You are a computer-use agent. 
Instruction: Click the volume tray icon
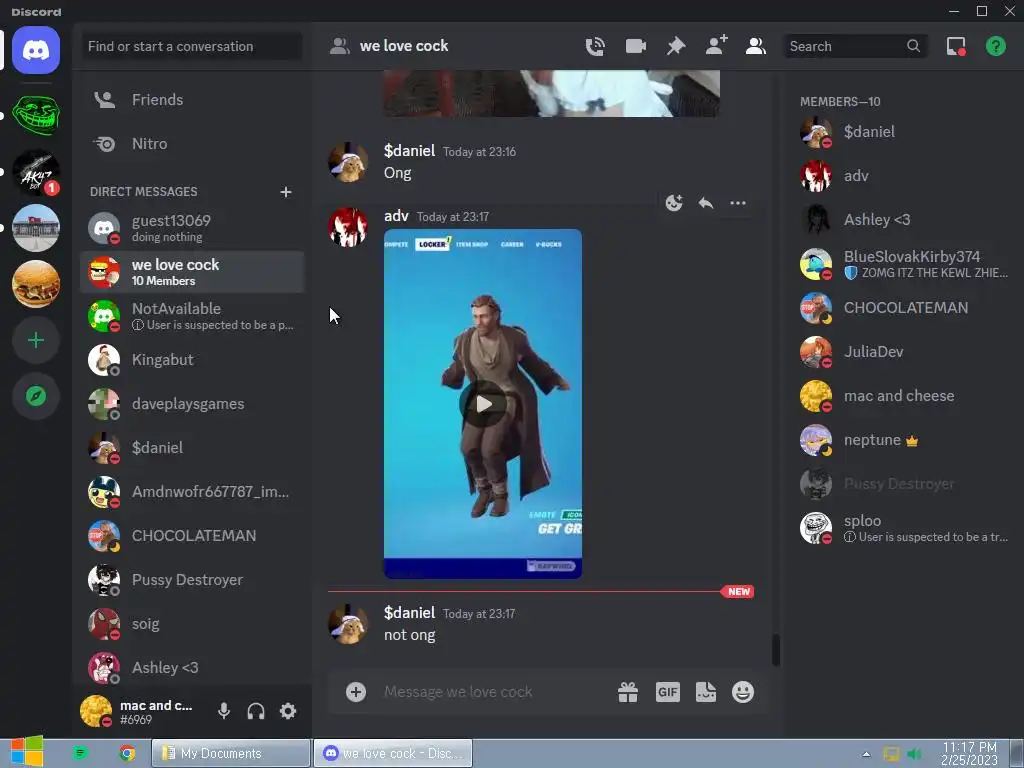(914, 754)
